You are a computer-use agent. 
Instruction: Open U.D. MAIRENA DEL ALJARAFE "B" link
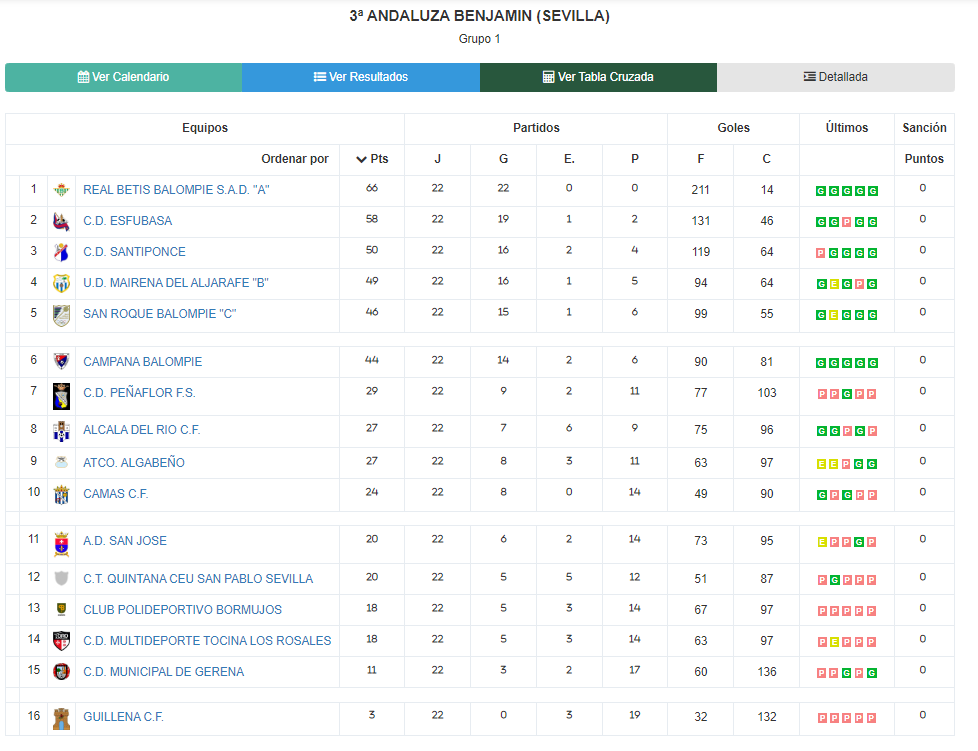(176, 283)
